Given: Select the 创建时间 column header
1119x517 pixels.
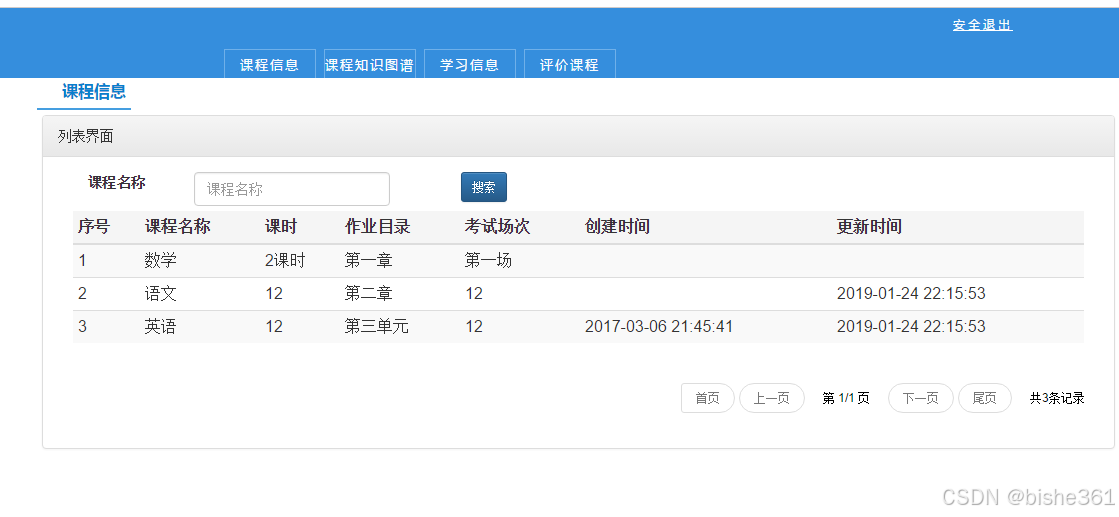Looking at the screenshot, I should (x=617, y=227).
